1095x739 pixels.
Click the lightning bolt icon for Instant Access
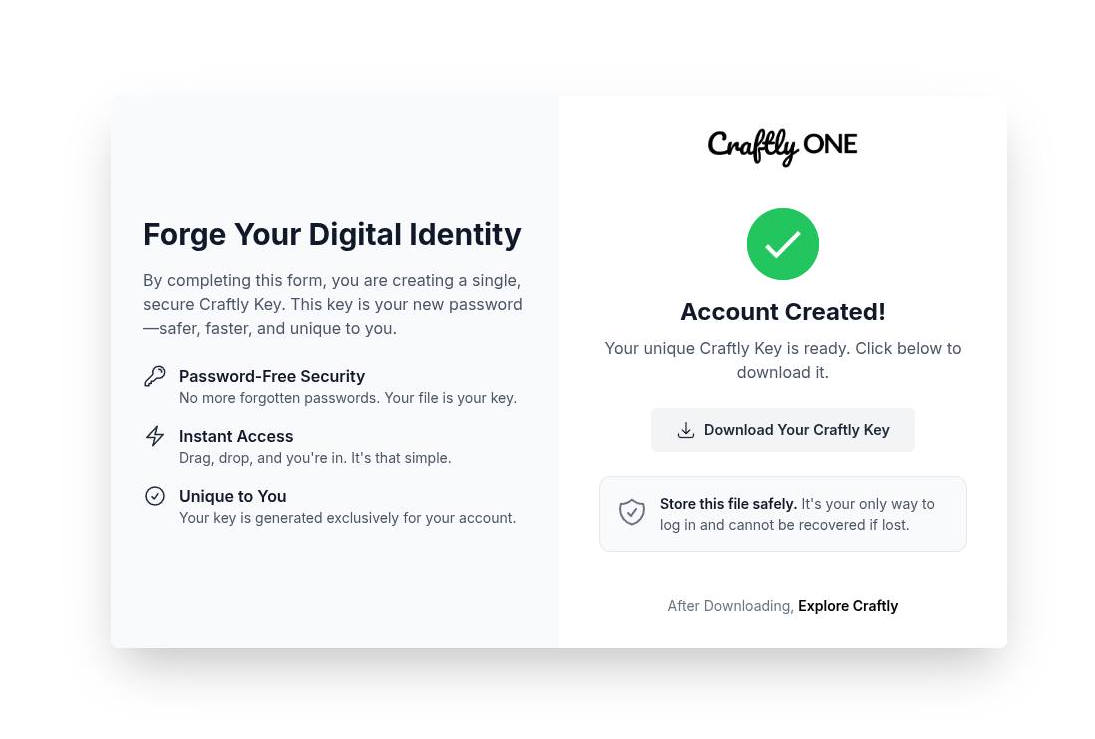(x=154, y=436)
